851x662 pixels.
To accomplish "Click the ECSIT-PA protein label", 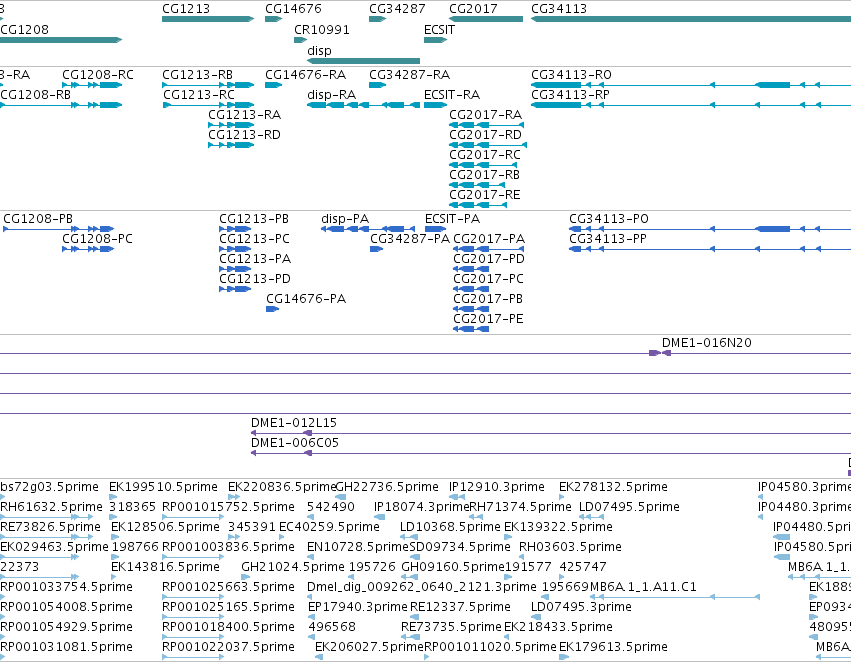I will coord(453,219).
